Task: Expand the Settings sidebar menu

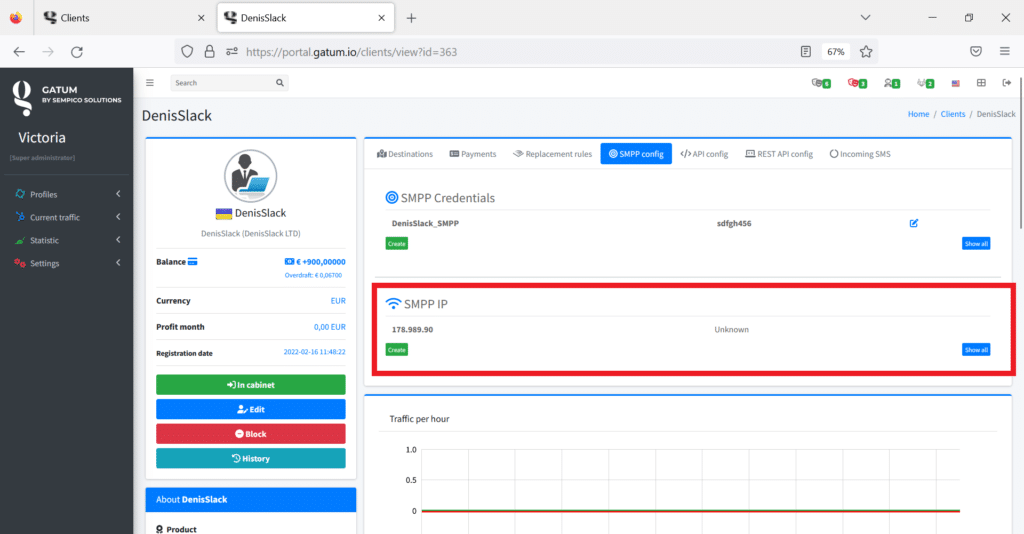Action: (x=67, y=263)
